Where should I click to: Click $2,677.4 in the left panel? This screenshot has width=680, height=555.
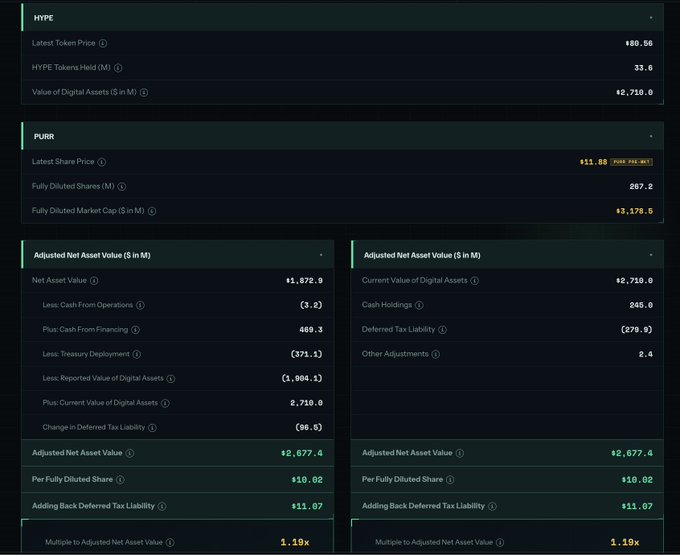coord(302,453)
